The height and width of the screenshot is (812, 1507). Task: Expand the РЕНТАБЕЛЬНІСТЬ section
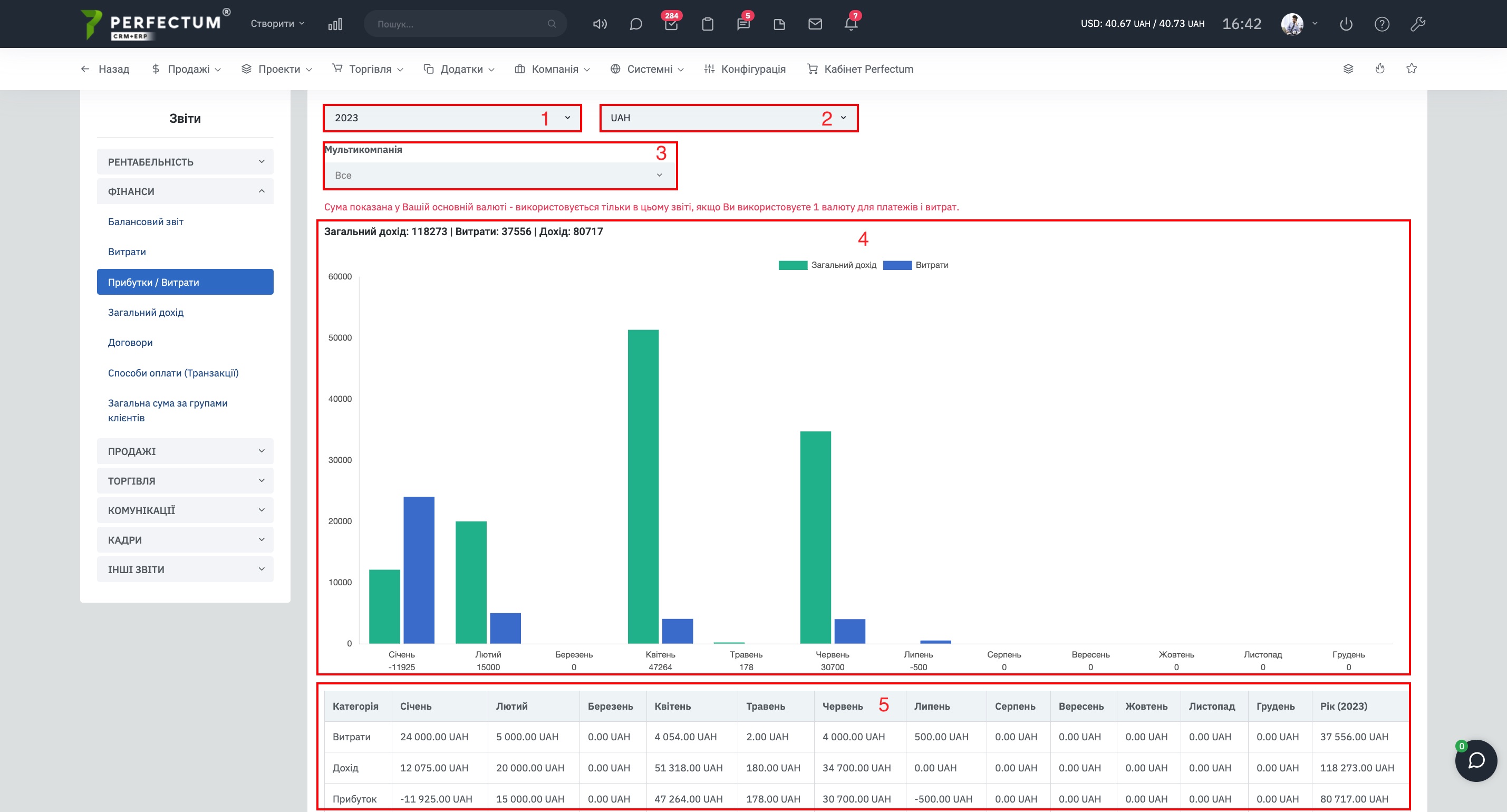185,161
